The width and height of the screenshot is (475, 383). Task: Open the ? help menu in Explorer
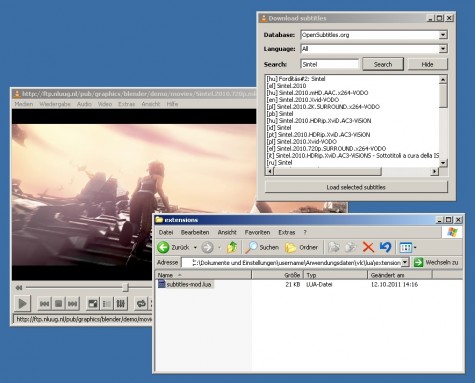pos(305,232)
